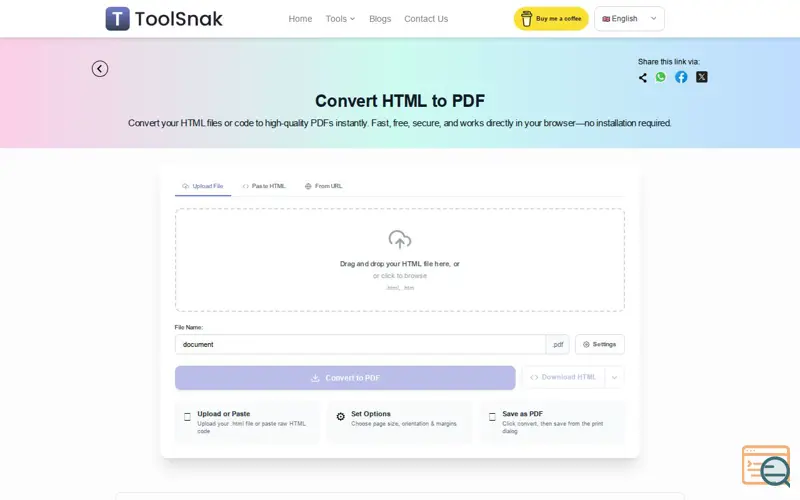Click the Convert to PDF button
Viewport: 800px width, 500px height.
click(345, 378)
